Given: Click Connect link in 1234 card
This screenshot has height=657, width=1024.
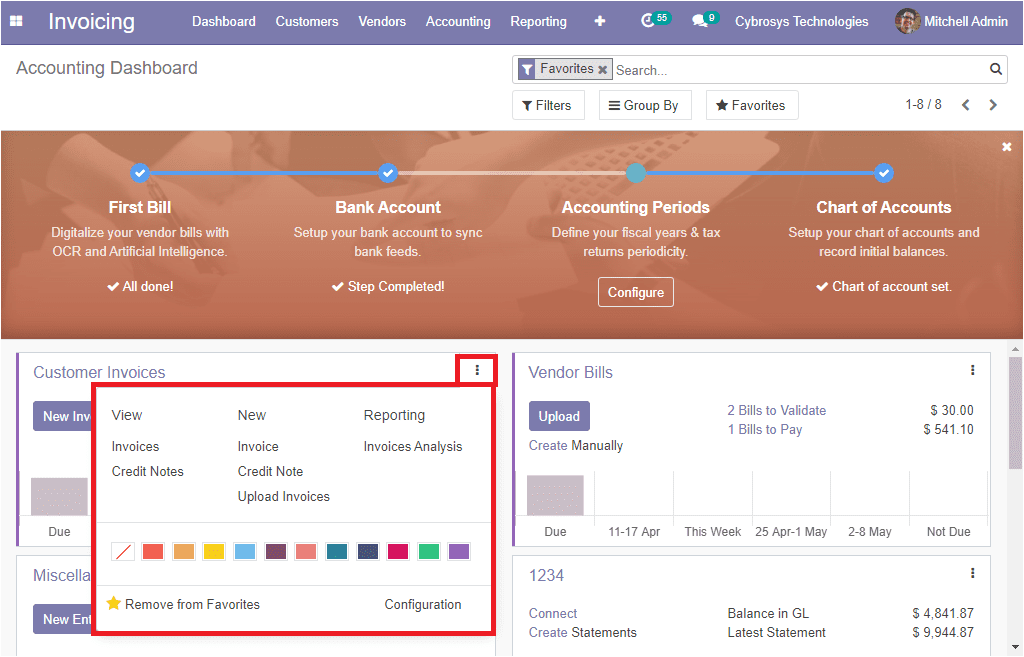Looking at the screenshot, I should 552,613.
